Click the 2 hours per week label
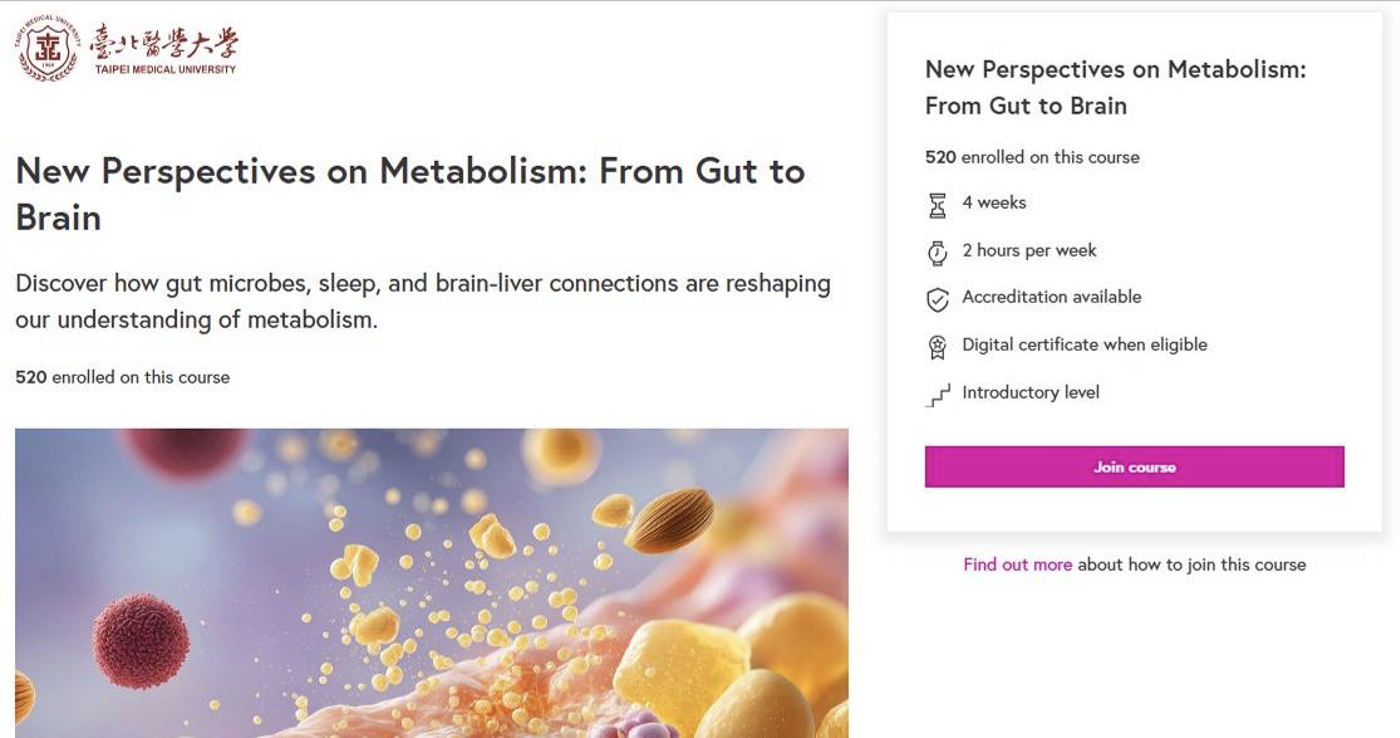This screenshot has height=738, width=1400. [1029, 250]
